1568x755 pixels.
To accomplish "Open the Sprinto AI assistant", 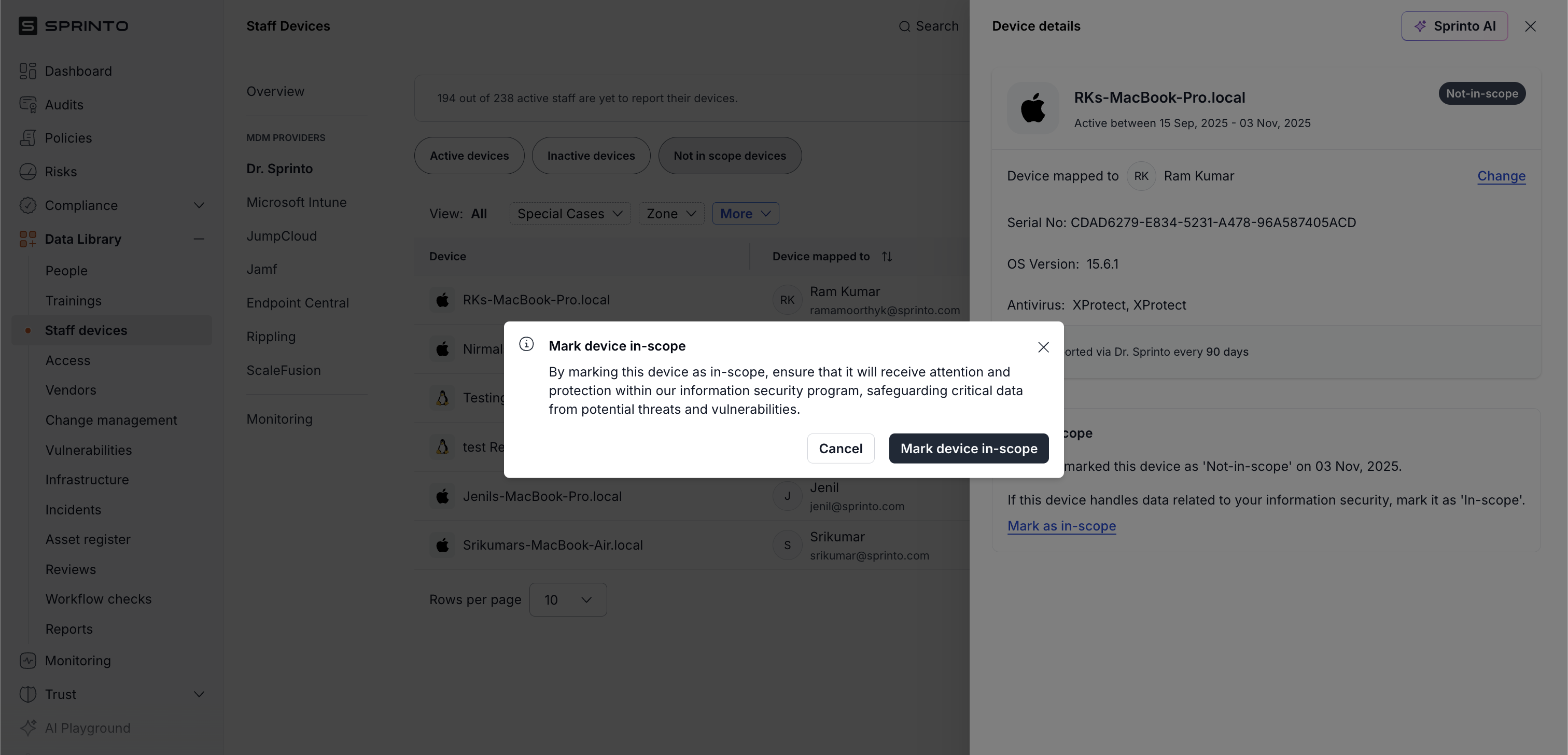I will [1453, 26].
